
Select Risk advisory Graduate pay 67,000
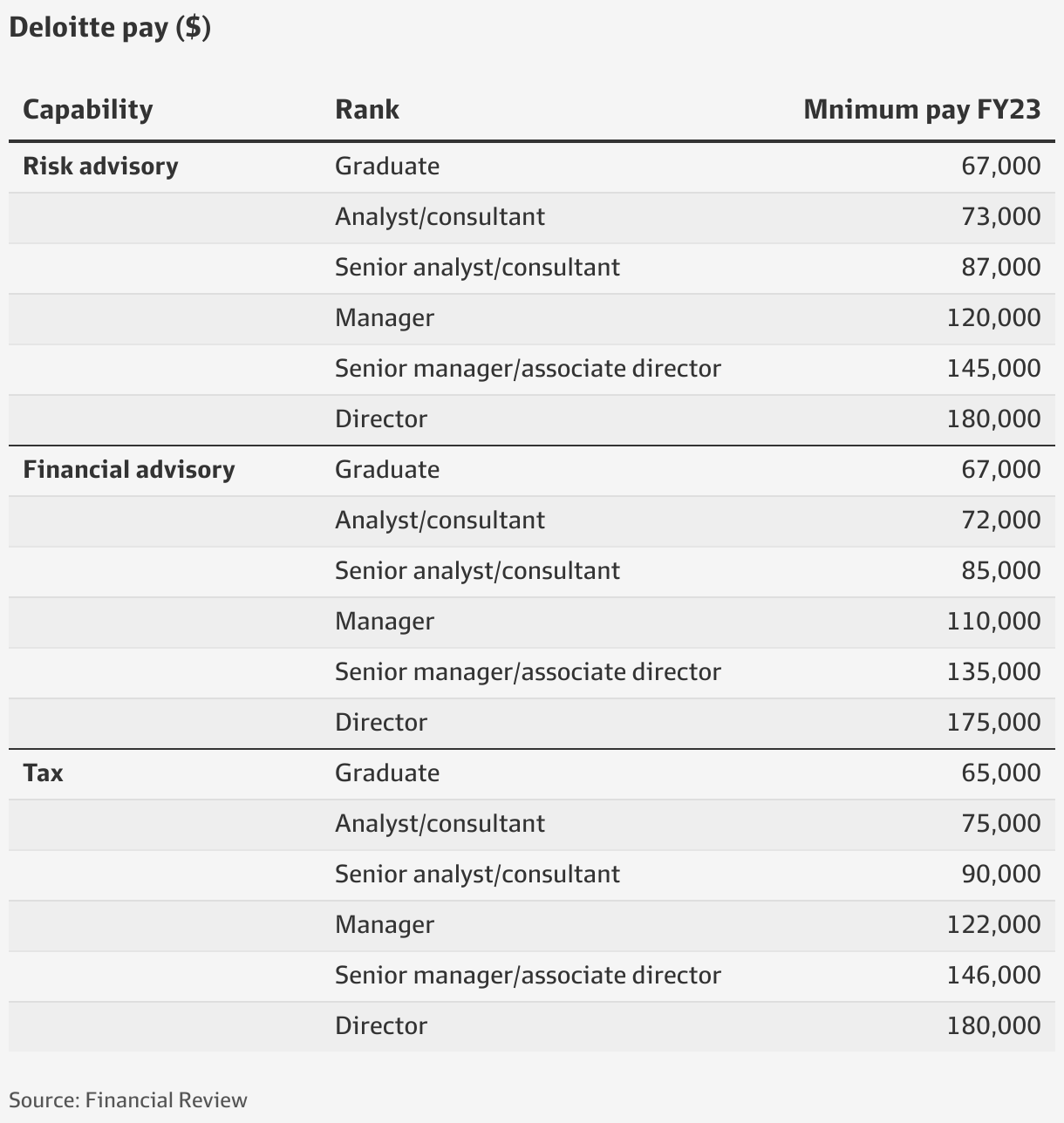(x=1001, y=167)
